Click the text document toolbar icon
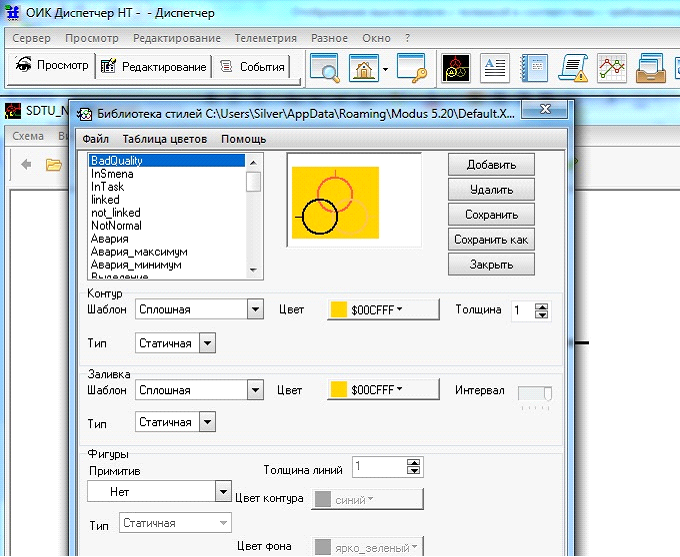 495,68
